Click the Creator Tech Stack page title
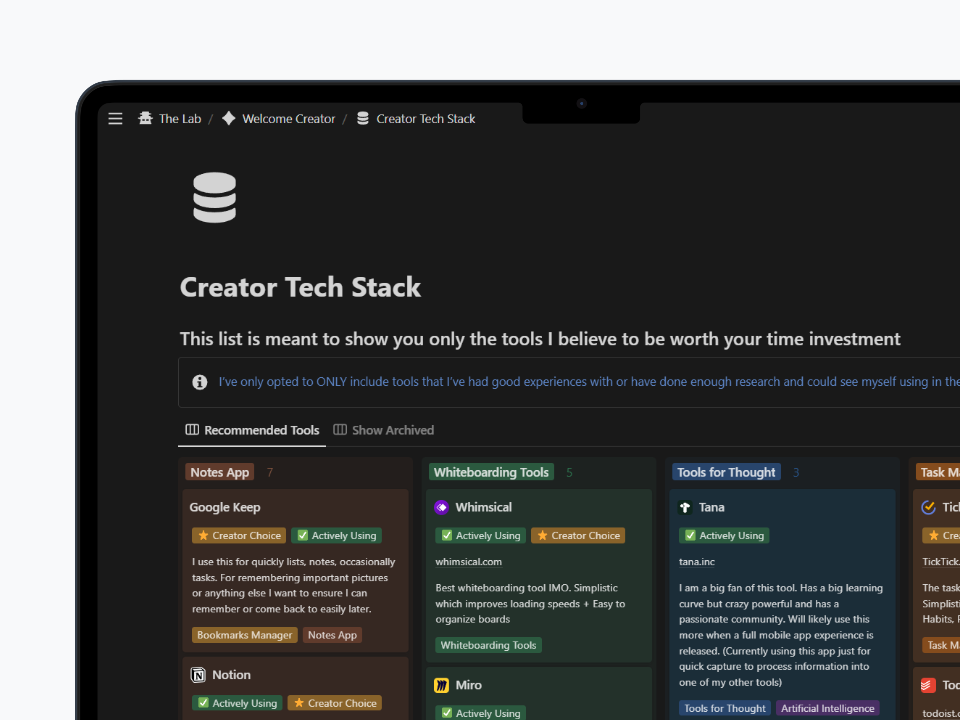Screen dimensions: 960x720 tap(300, 288)
